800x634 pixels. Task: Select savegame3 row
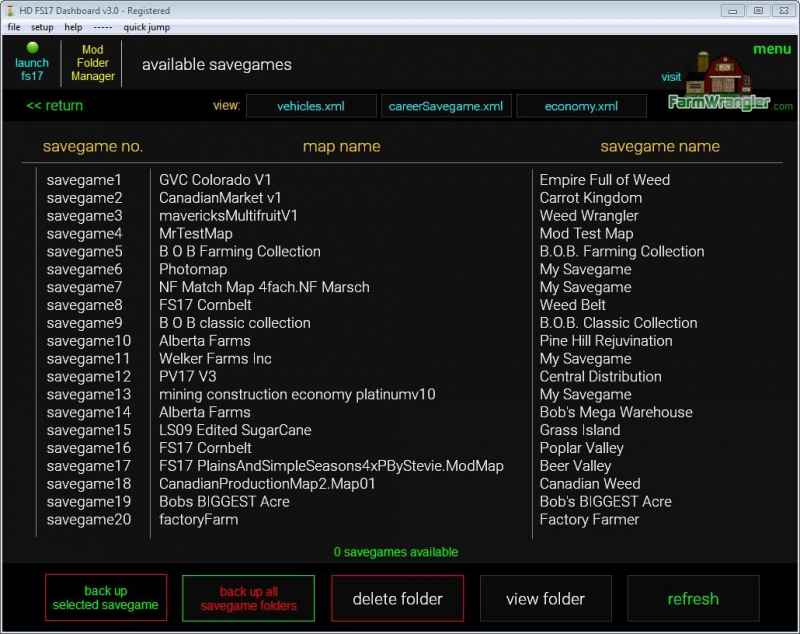84,216
